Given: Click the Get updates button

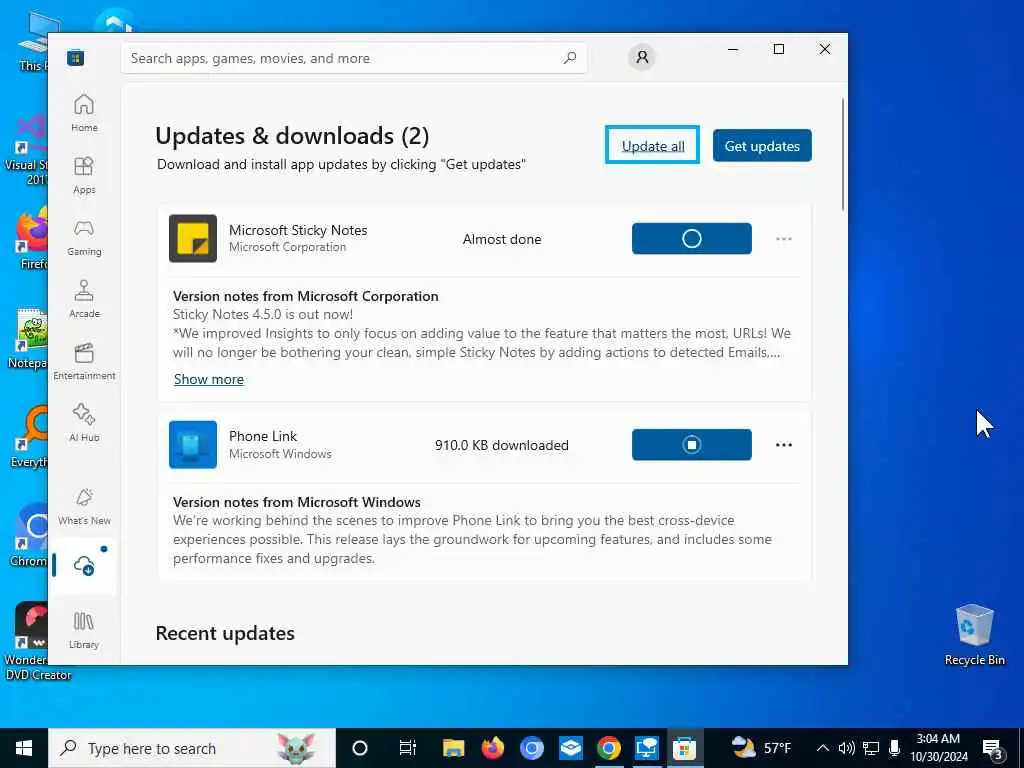Looking at the screenshot, I should 762,146.
